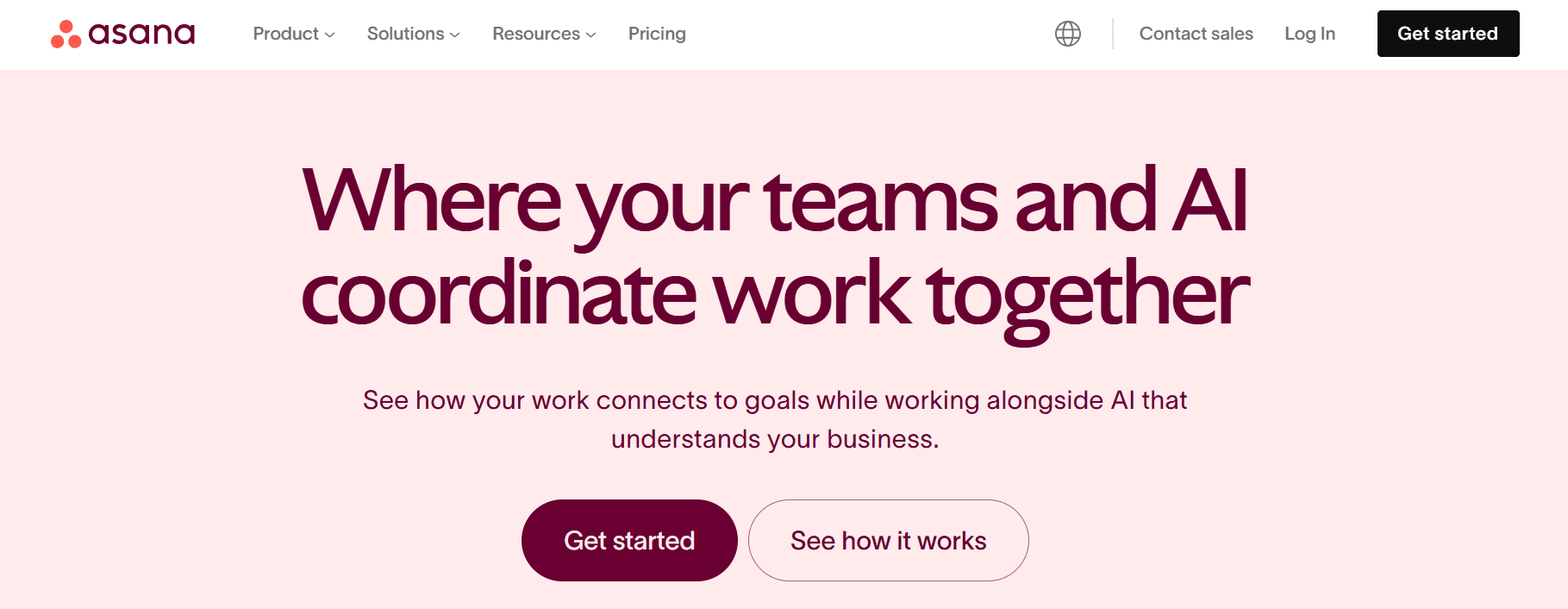Image resolution: width=1568 pixels, height=609 pixels.
Task: Click the chevron beside Product
Action: [329, 35]
